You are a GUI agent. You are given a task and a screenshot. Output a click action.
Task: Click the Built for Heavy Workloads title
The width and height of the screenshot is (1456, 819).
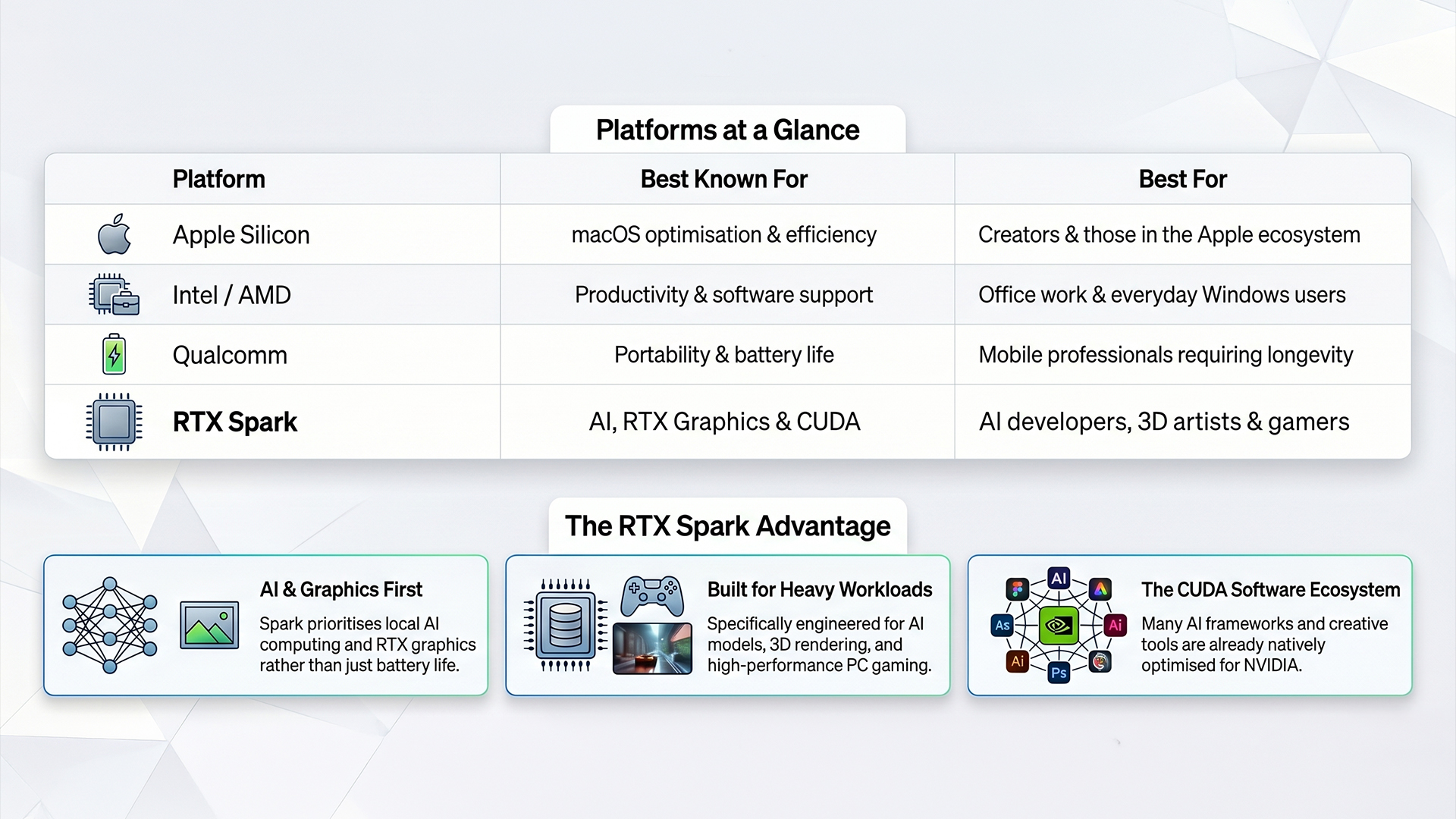point(819,589)
